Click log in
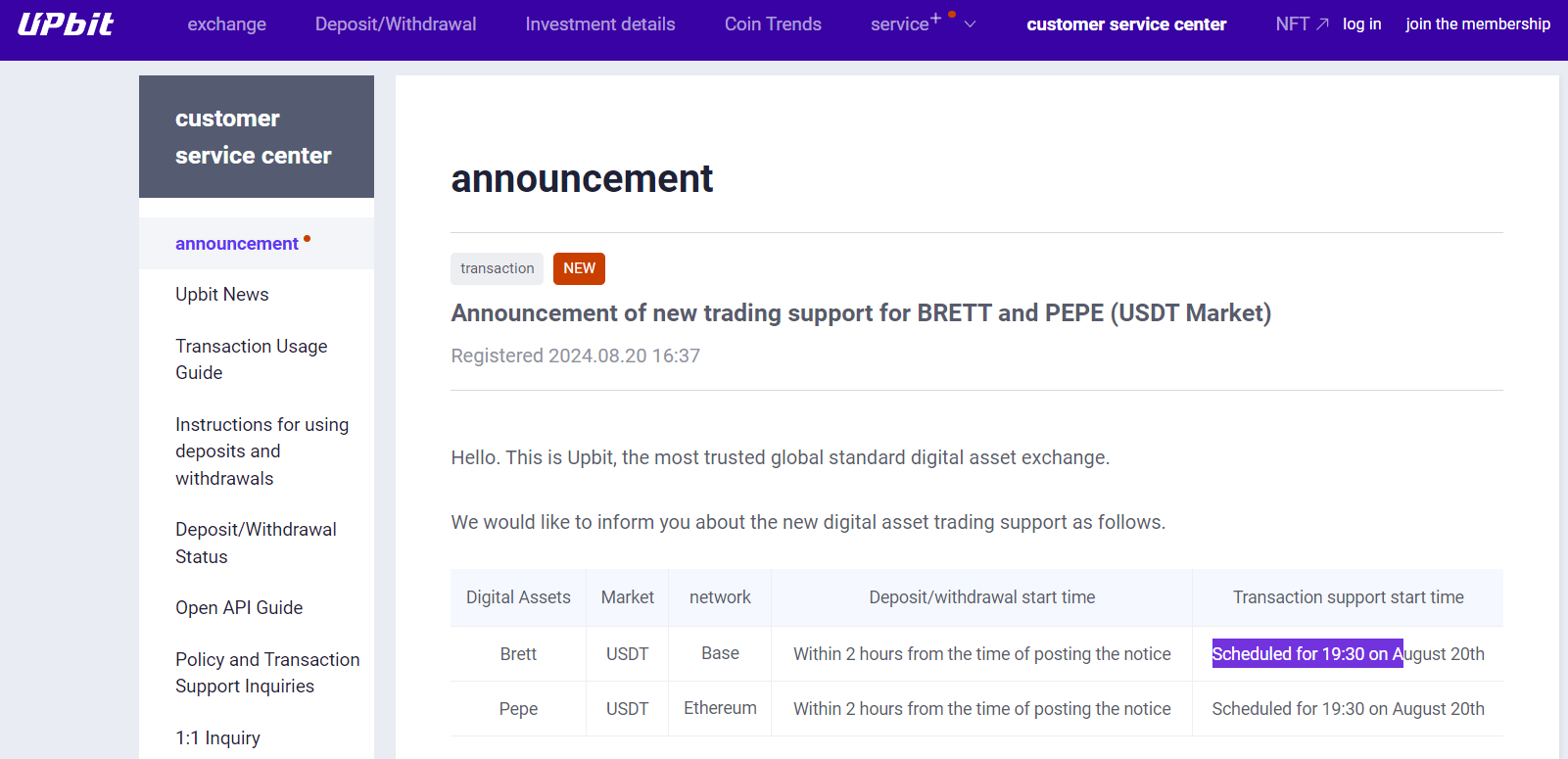Screen dimensions: 1568x759 [x=1361, y=24]
